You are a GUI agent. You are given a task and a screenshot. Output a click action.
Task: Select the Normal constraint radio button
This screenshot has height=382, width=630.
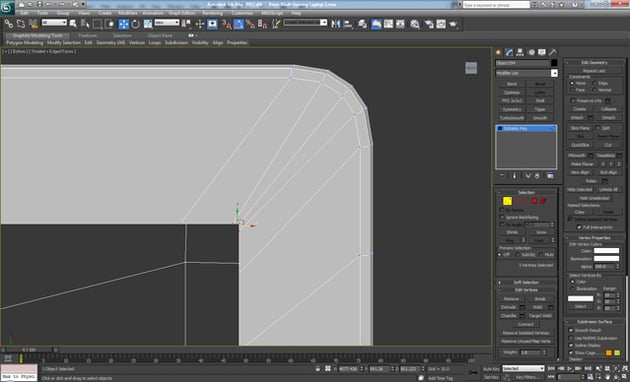(595, 90)
